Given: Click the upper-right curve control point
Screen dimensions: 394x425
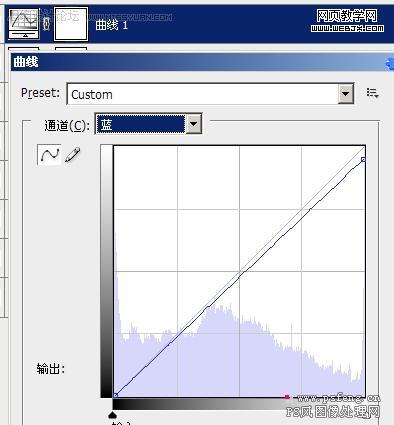Looking at the screenshot, I should (x=363, y=160).
